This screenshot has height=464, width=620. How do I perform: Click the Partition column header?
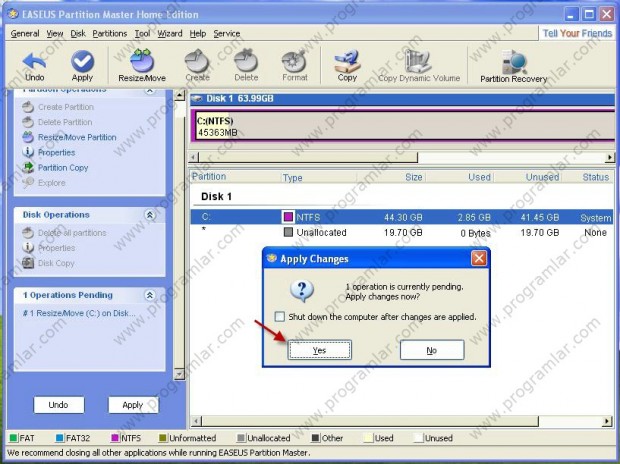[236, 177]
